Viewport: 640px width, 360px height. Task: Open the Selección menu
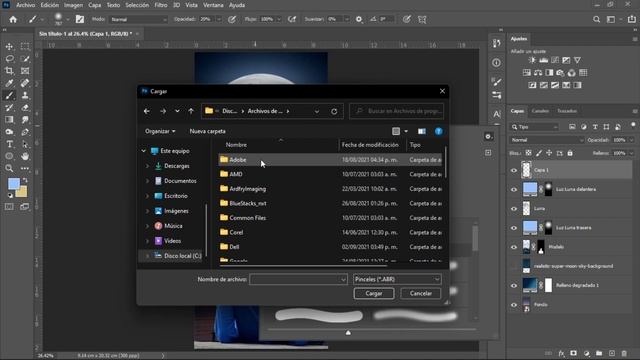pyautogui.click(x=137, y=5)
